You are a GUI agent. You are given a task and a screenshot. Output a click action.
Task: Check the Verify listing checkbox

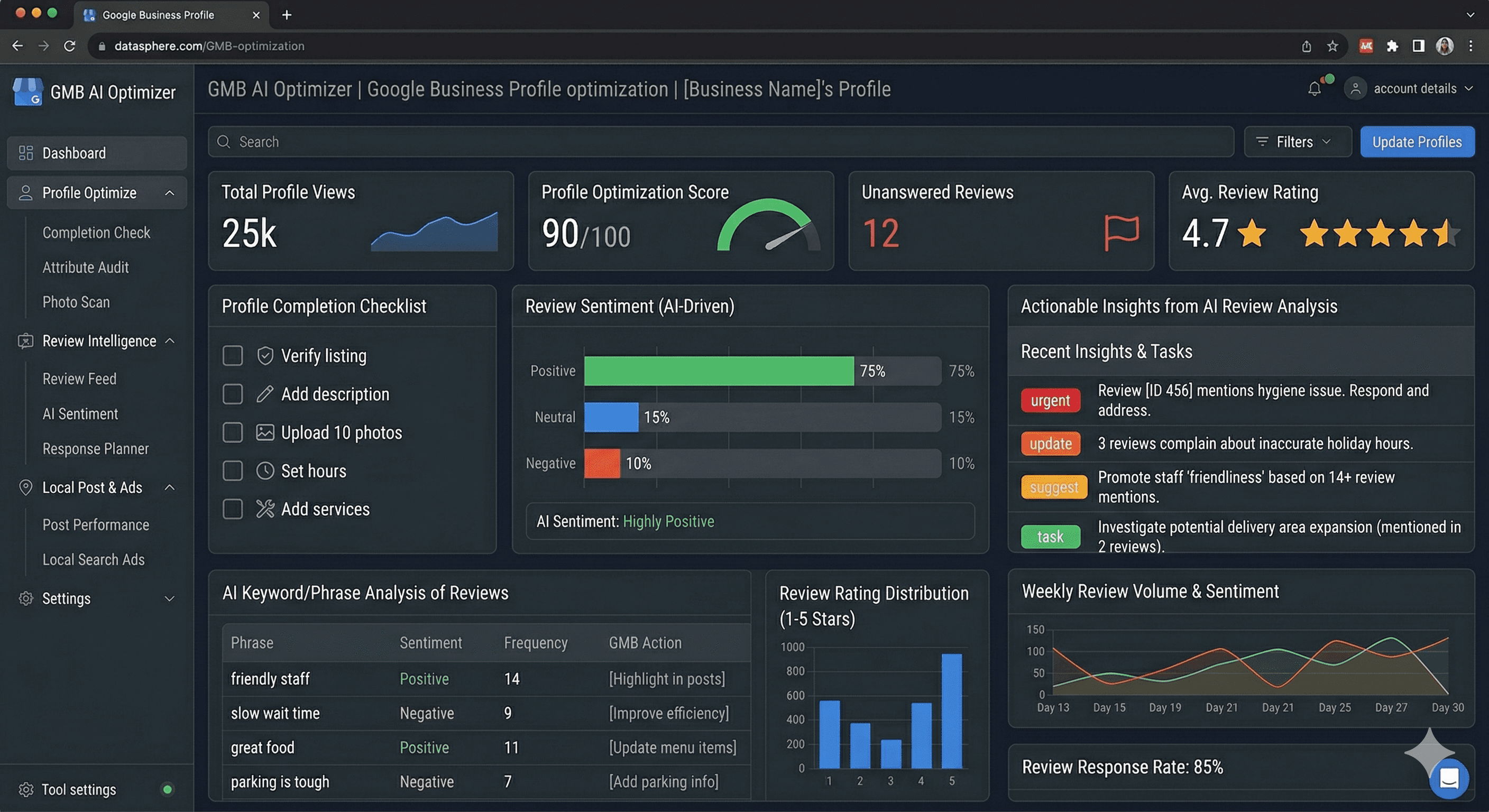click(232, 355)
